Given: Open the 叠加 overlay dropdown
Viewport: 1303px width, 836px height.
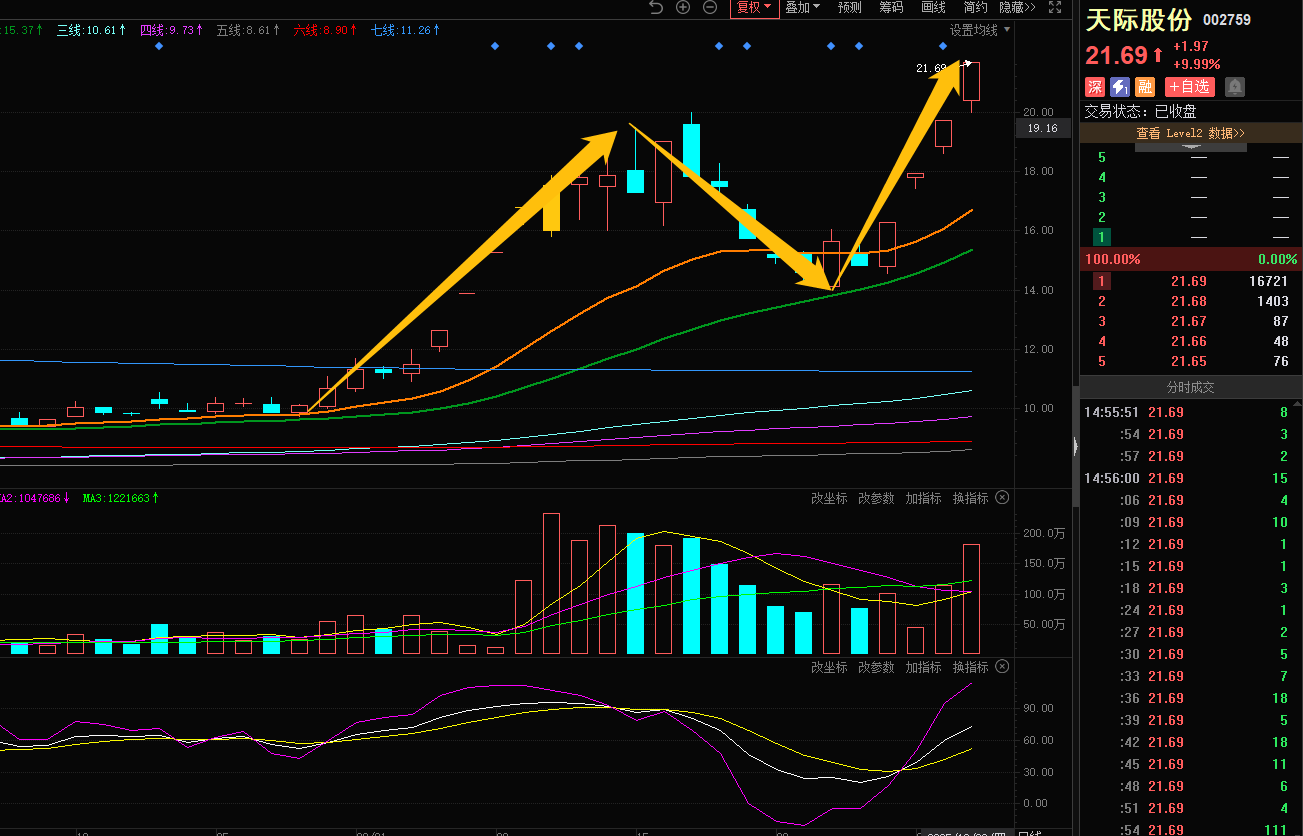Looking at the screenshot, I should tap(802, 7).
